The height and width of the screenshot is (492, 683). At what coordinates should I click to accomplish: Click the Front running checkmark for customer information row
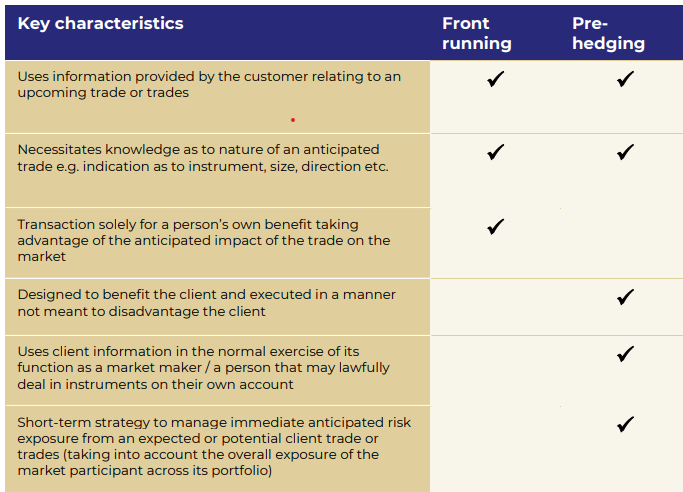[496, 79]
